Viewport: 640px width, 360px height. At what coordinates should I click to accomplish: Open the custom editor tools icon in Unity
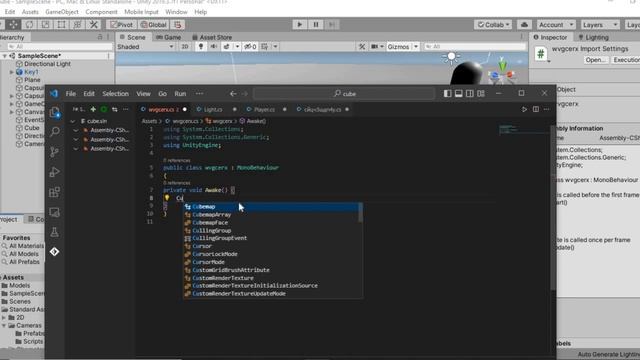(93, 24)
